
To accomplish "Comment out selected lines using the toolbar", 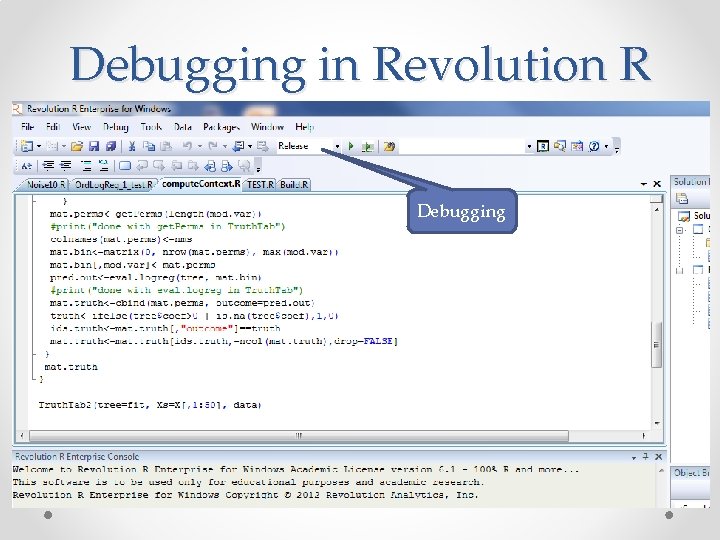I will (86, 166).
